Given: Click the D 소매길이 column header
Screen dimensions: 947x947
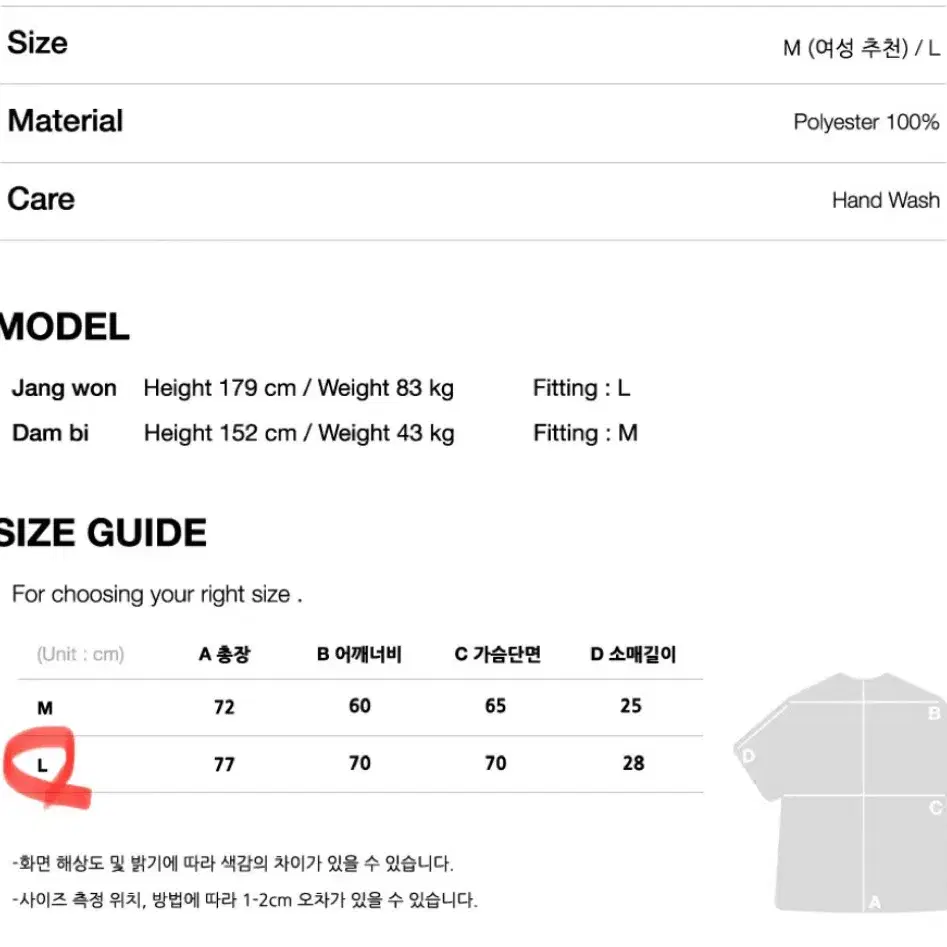Looking at the screenshot, I should click(x=633, y=654).
